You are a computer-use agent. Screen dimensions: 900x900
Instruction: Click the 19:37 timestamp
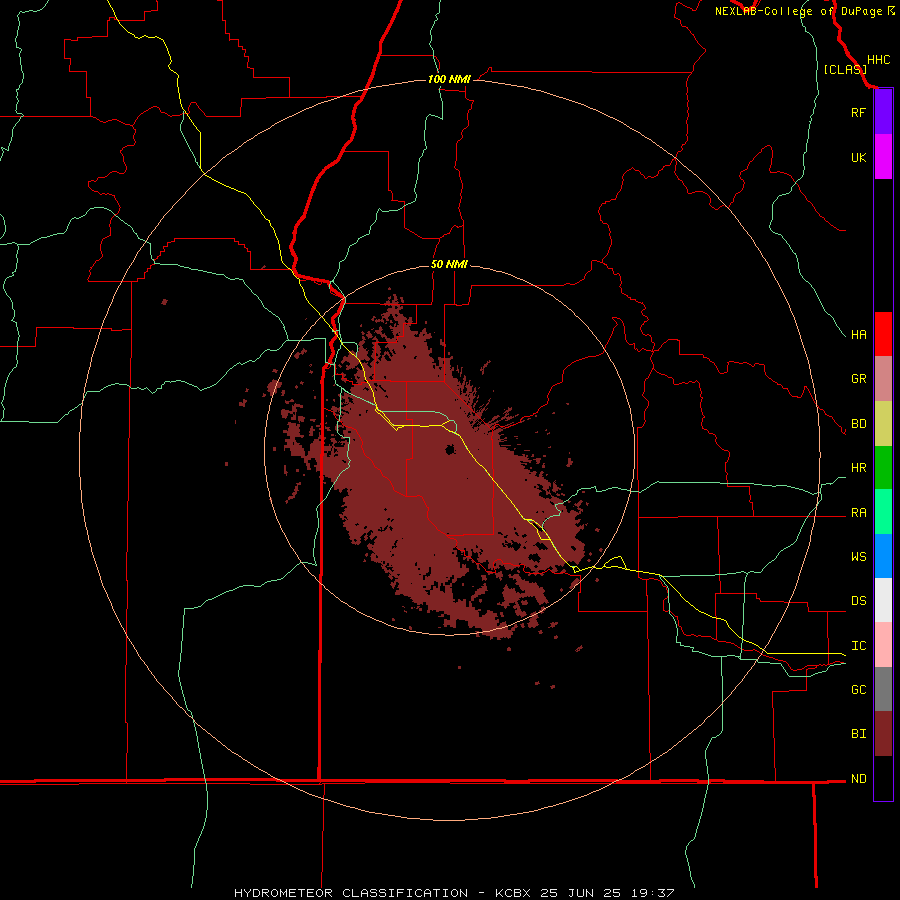pyautogui.click(x=654, y=893)
